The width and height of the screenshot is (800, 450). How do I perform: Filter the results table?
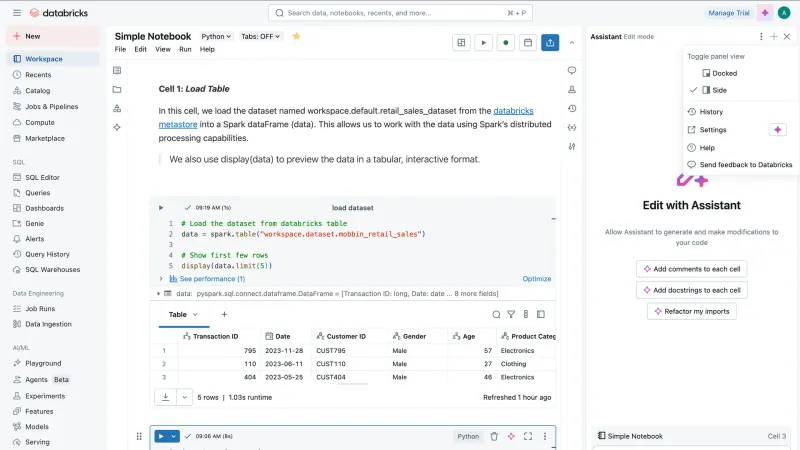(x=511, y=314)
